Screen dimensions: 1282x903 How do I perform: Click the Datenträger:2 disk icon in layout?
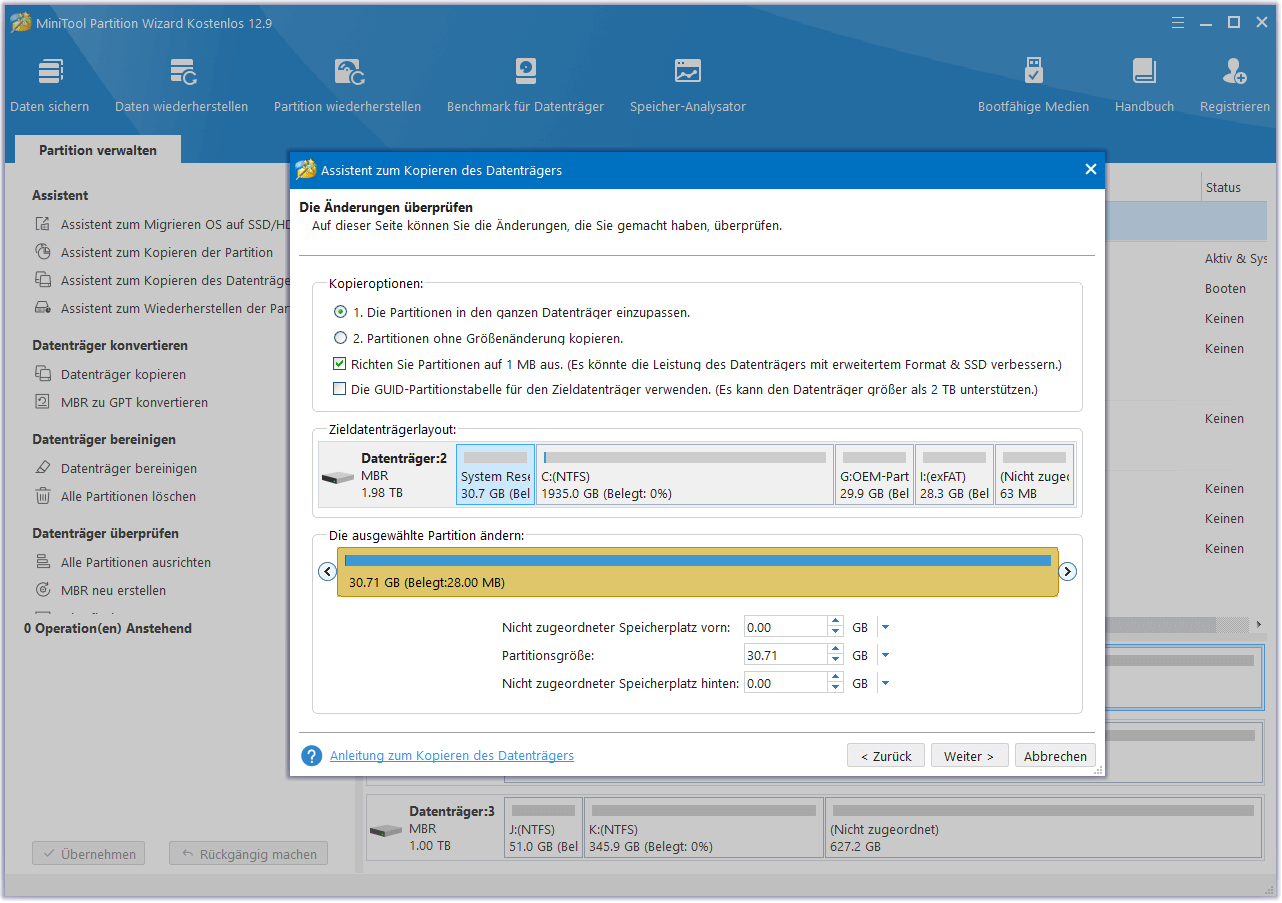[338, 477]
